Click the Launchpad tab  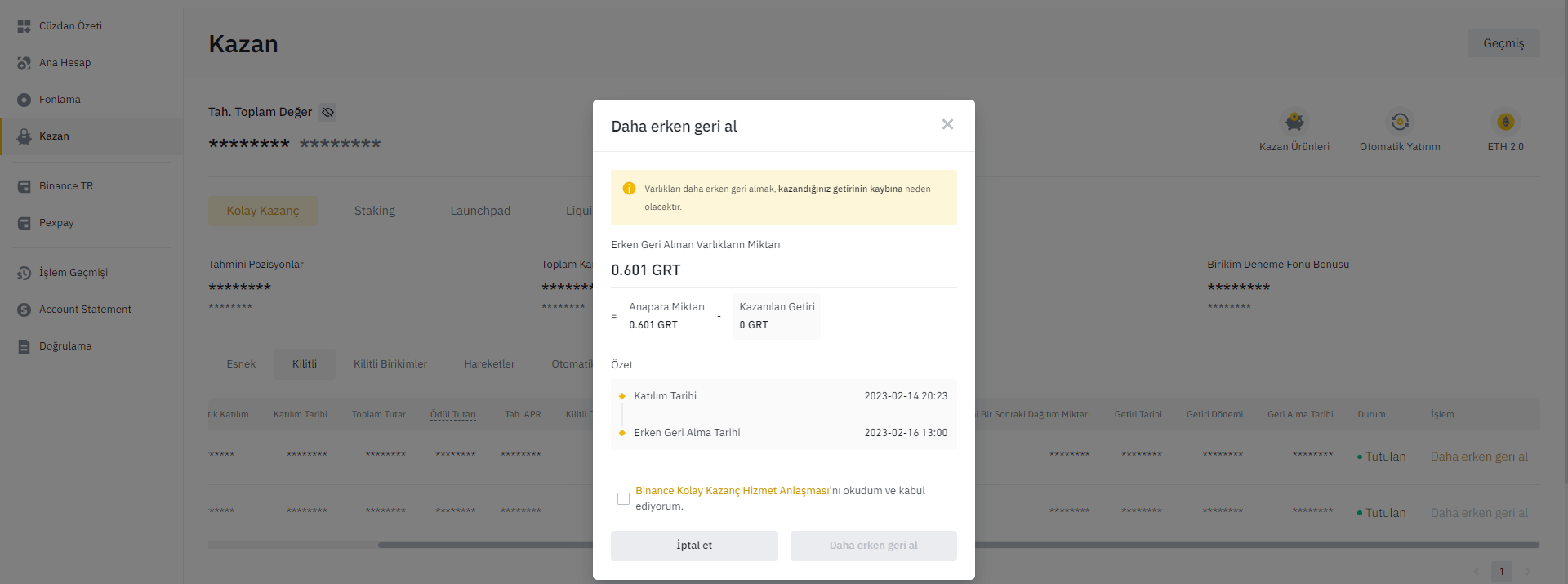480,211
